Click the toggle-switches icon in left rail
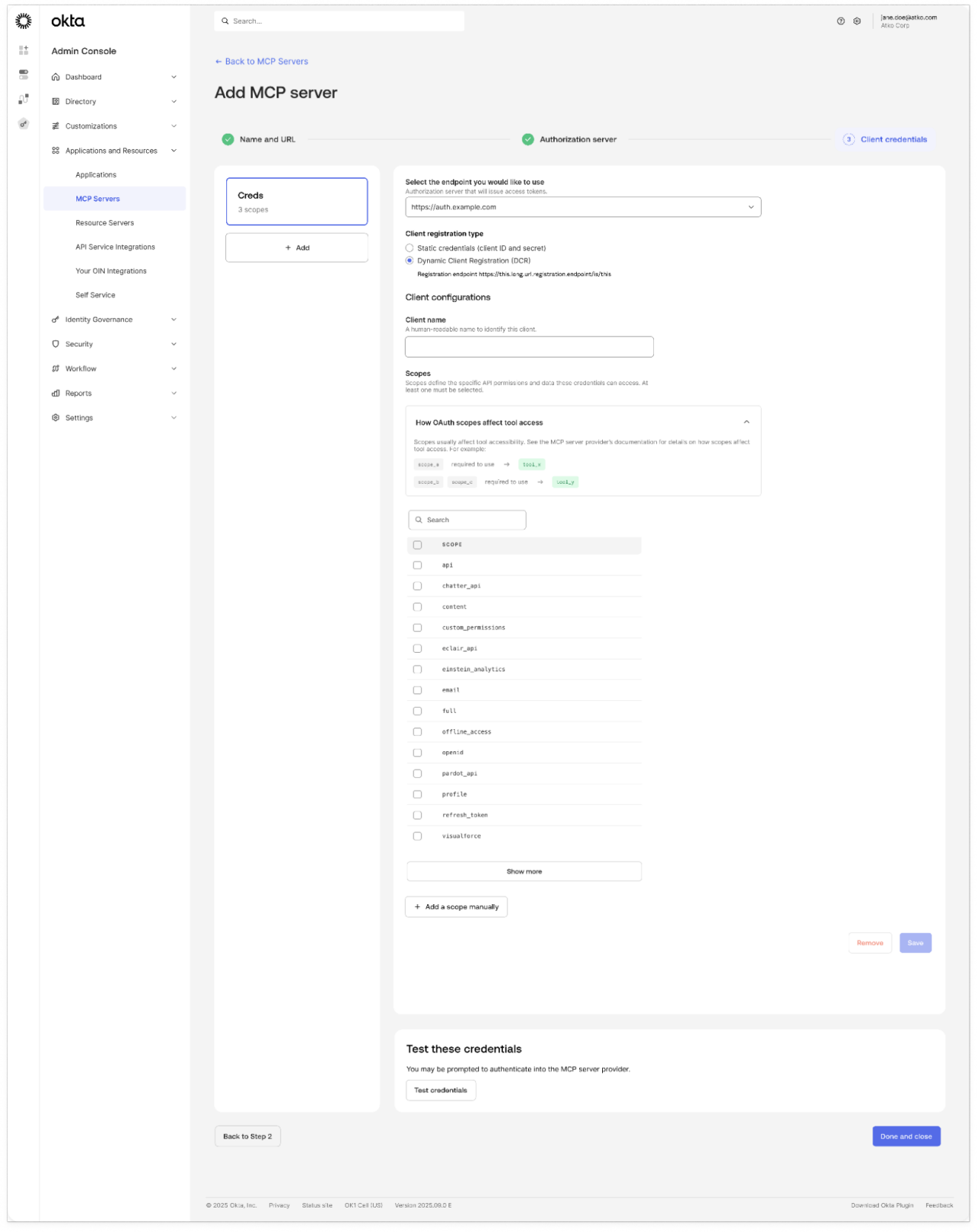This screenshot has height=1232, width=978. point(24,74)
